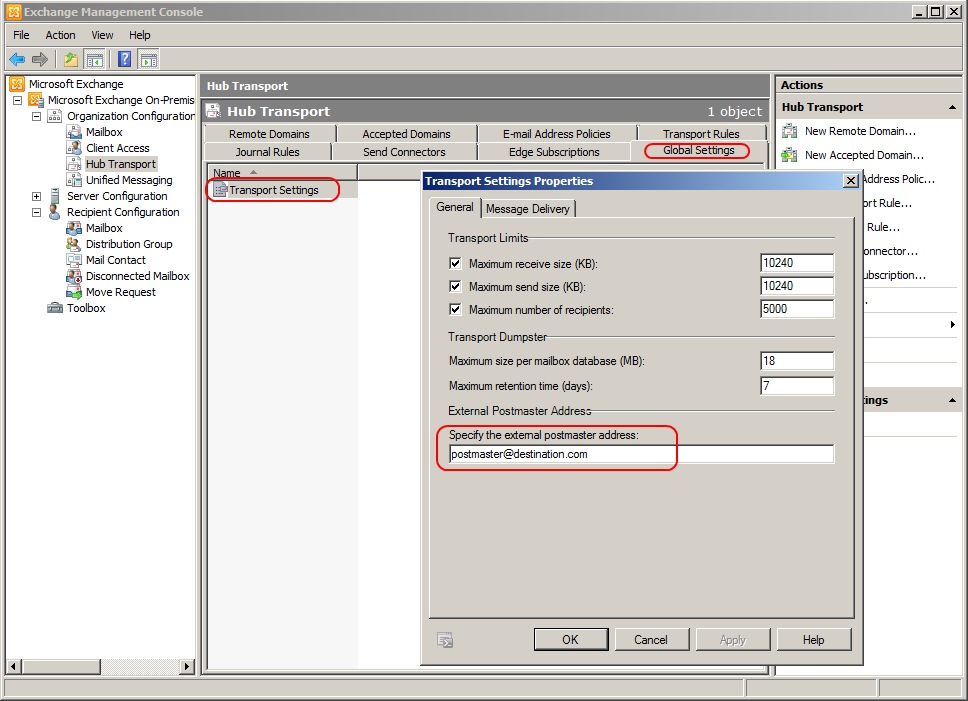This screenshot has height=701, width=968.
Task: Click the New Remote Domain action icon
Action: [x=790, y=131]
